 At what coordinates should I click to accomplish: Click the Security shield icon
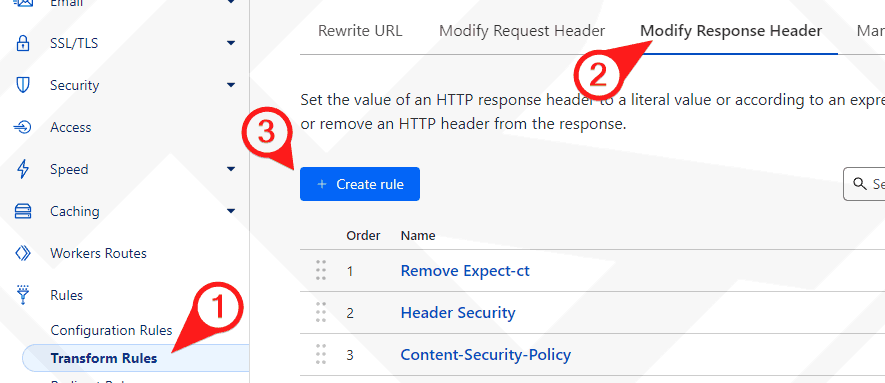coord(23,85)
